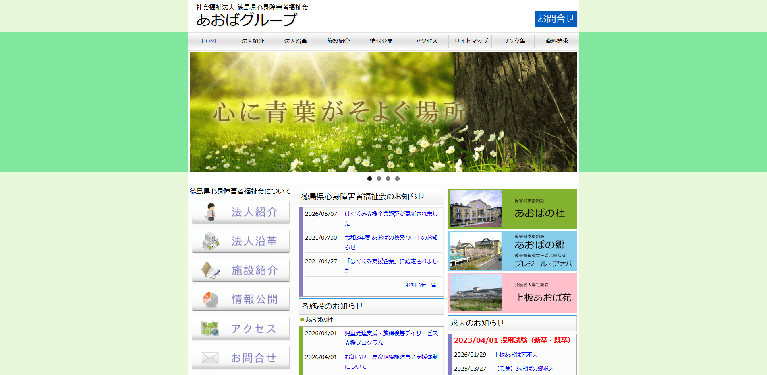The width and height of the screenshot is (767, 375).
Task: Select the first carousel indicator dot
Action: [369, 178]
